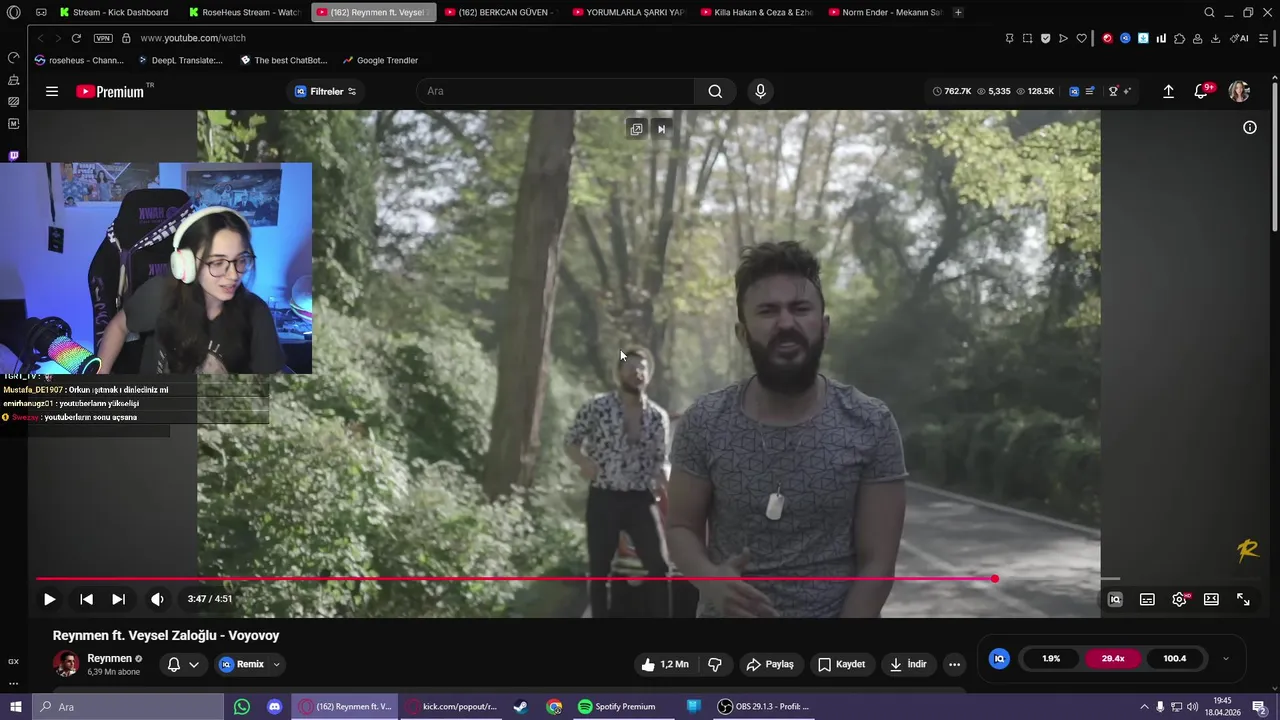1280x720 pixels.
Task: Skip to the previous video
Action: coord(87,599)
